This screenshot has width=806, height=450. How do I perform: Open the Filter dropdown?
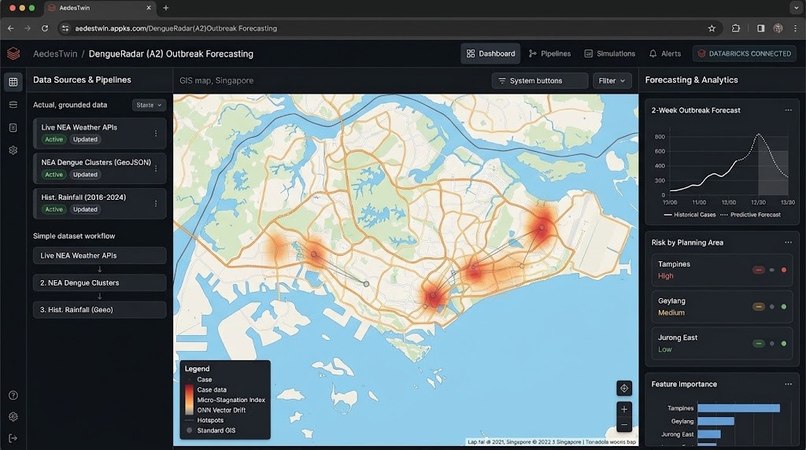click(612, 81)
